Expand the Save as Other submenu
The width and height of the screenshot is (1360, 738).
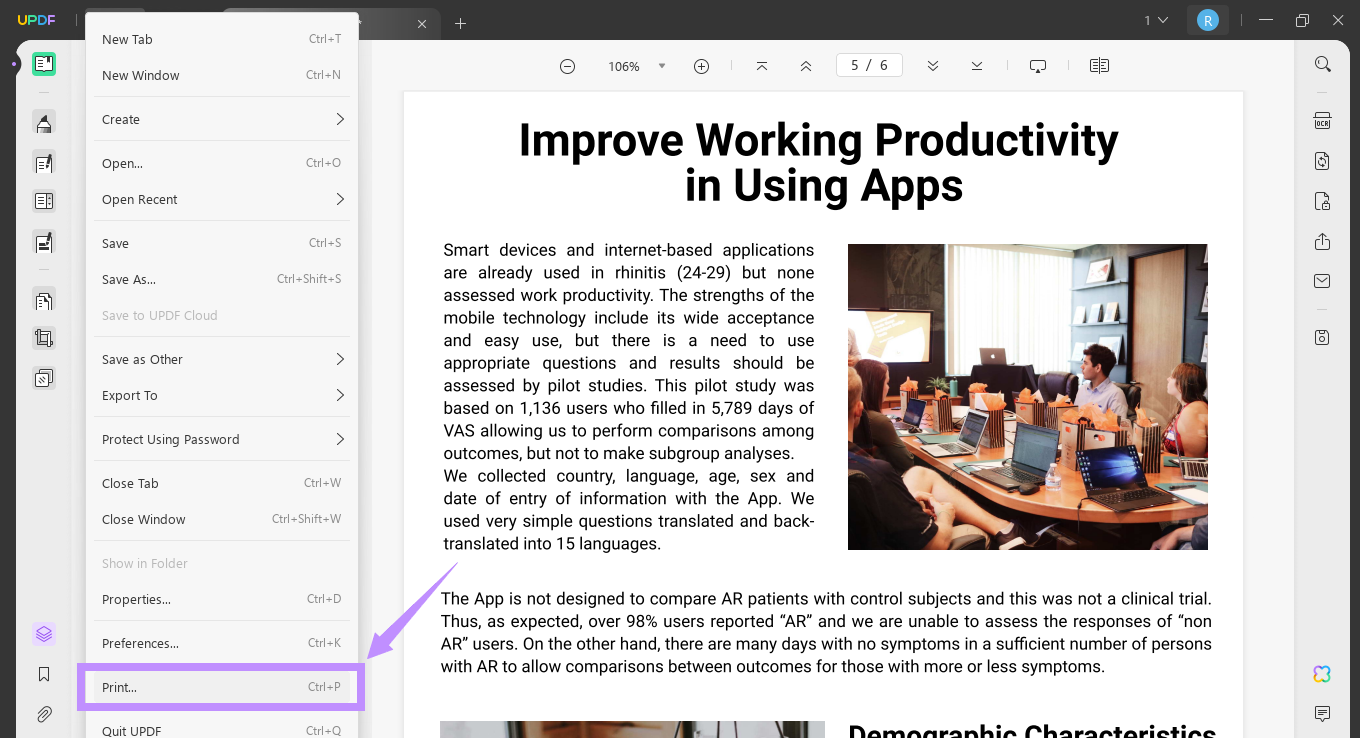click(220, 359)
